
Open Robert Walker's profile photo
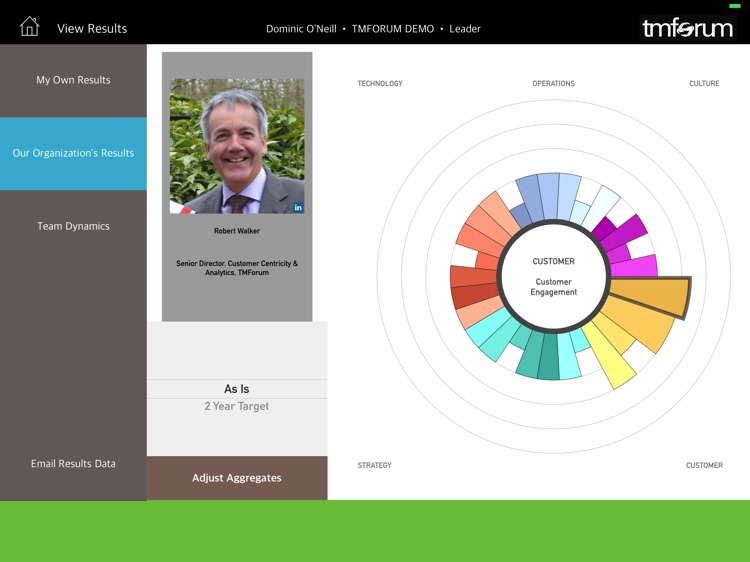point(237,146)
